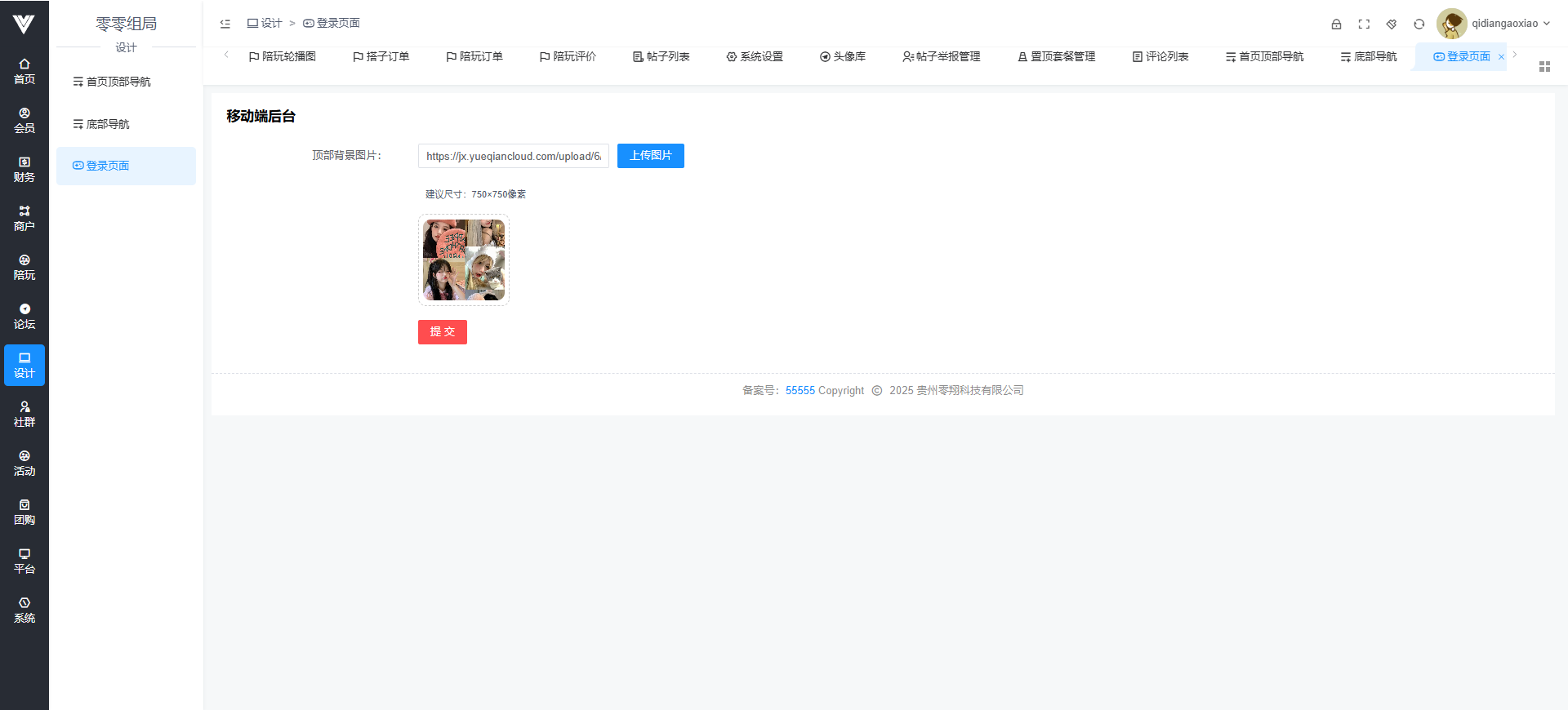Go to 财务 in left sidebar
This screenshot has width=1568, height=710.
pos(24,169)
